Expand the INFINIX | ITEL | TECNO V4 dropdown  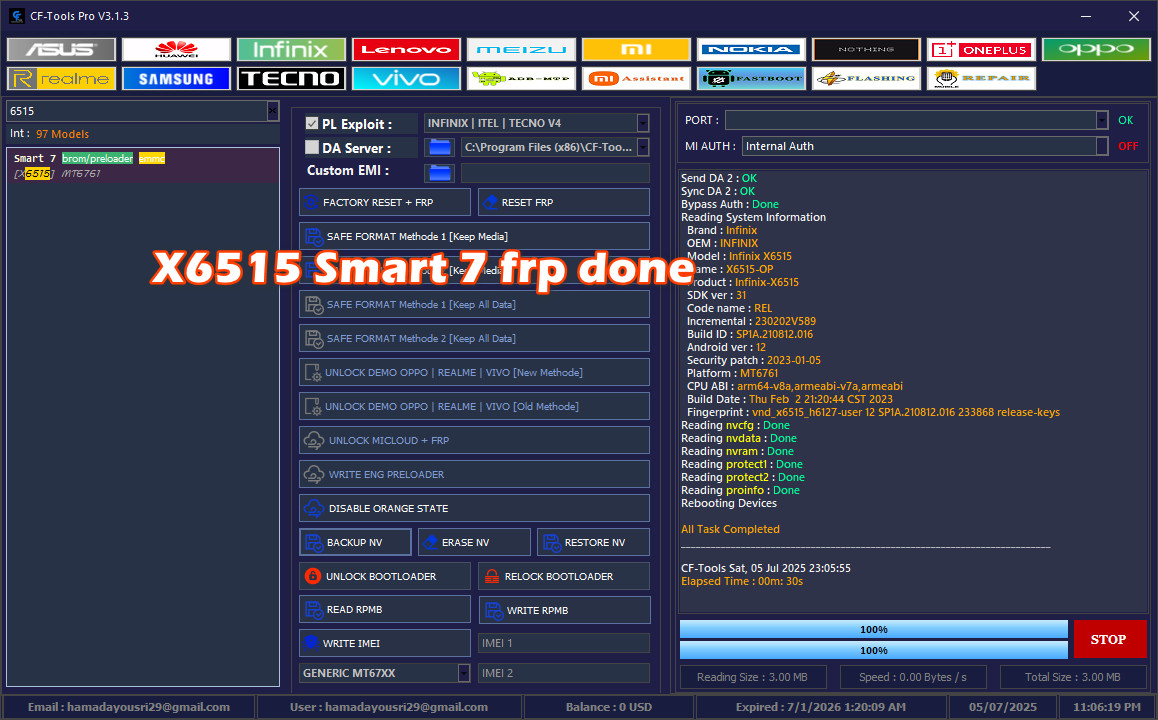coord(643,123)
